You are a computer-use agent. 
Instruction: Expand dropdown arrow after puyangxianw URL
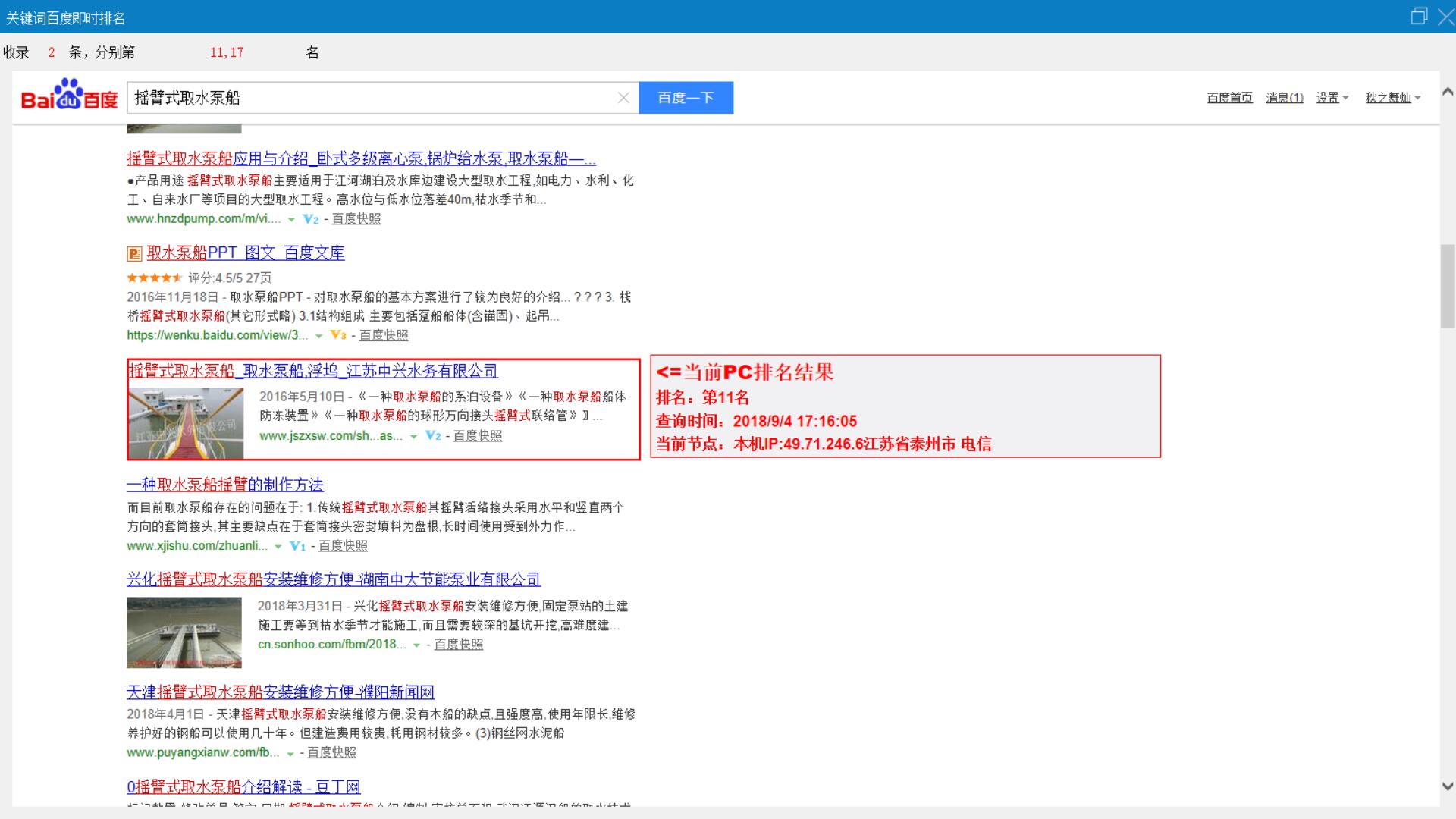(290, 754)
